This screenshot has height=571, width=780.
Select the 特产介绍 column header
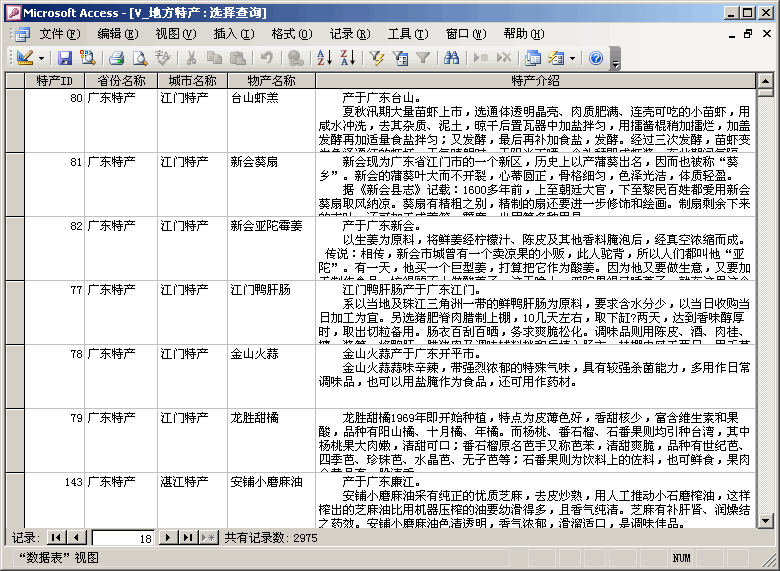tap(535, 81)
